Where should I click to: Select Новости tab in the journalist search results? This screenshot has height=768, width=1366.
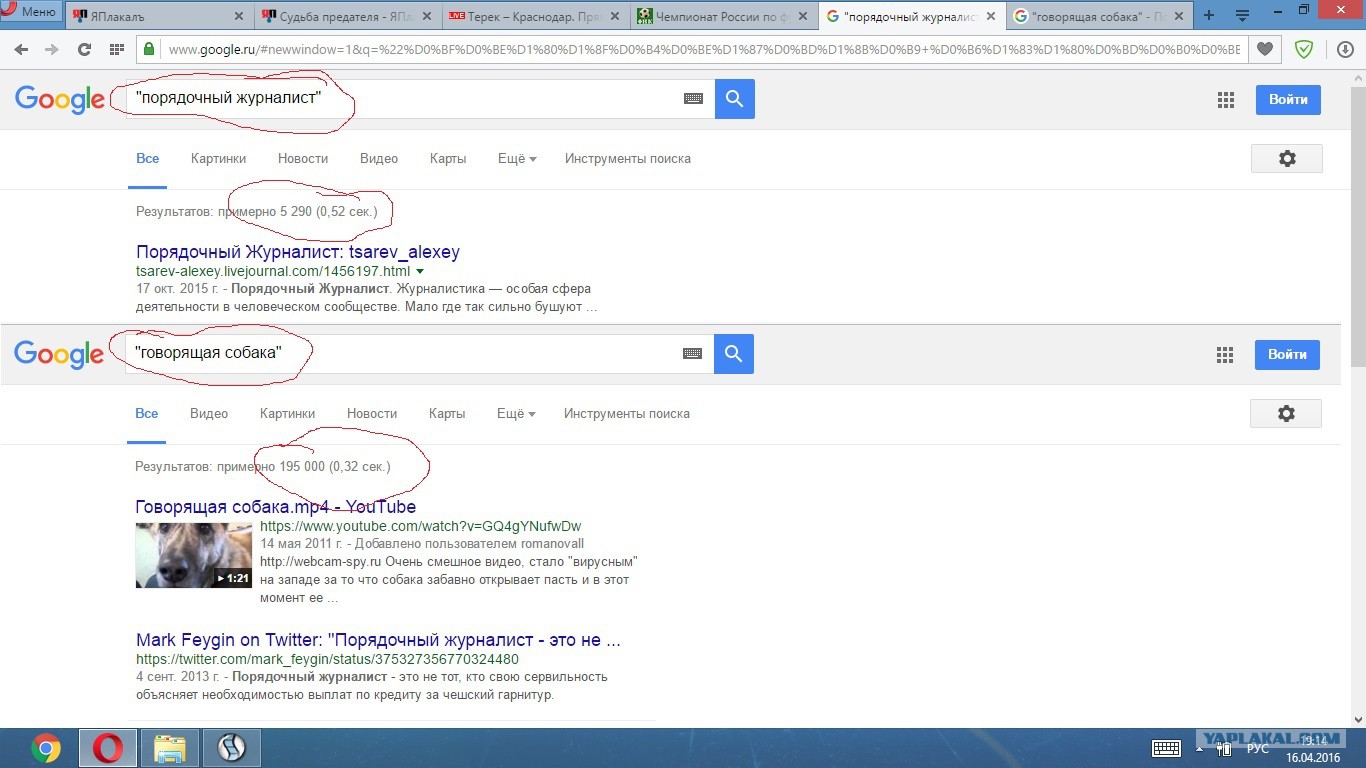tap(303, 158)
